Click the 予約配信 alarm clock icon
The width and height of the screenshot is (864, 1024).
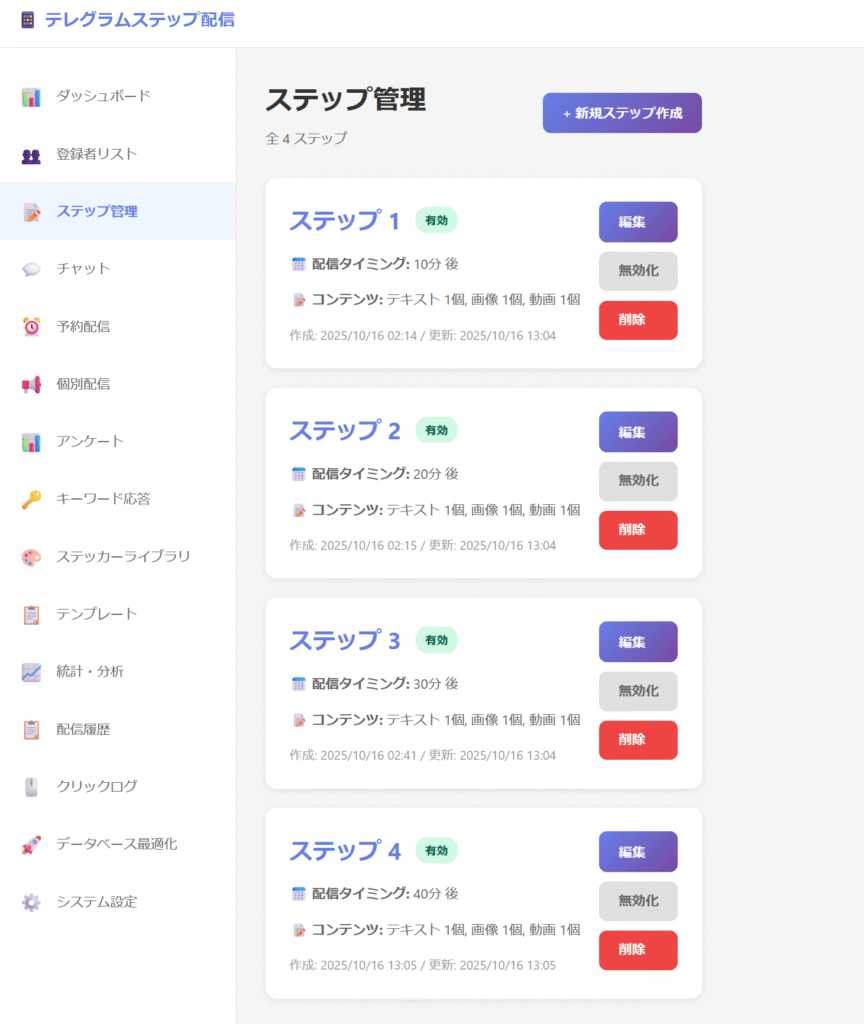[x=31, y=327]
